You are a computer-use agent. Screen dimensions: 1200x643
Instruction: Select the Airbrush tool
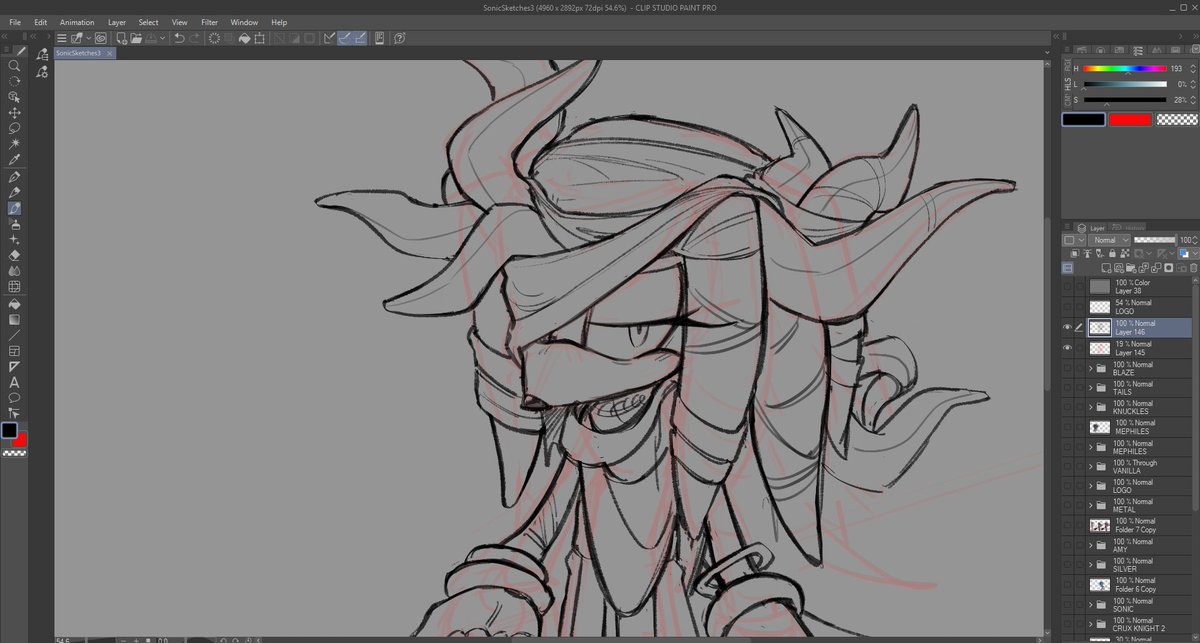click(14, 224)
